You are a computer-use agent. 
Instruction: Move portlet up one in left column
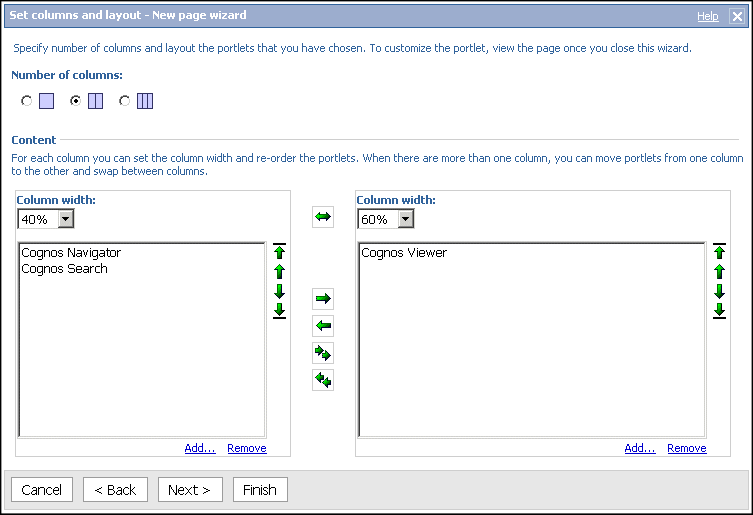coord(279,271)
